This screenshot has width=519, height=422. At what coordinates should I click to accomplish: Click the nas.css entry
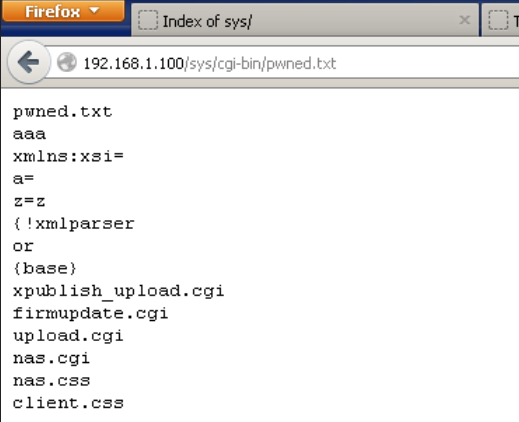(x=51, y=381)
